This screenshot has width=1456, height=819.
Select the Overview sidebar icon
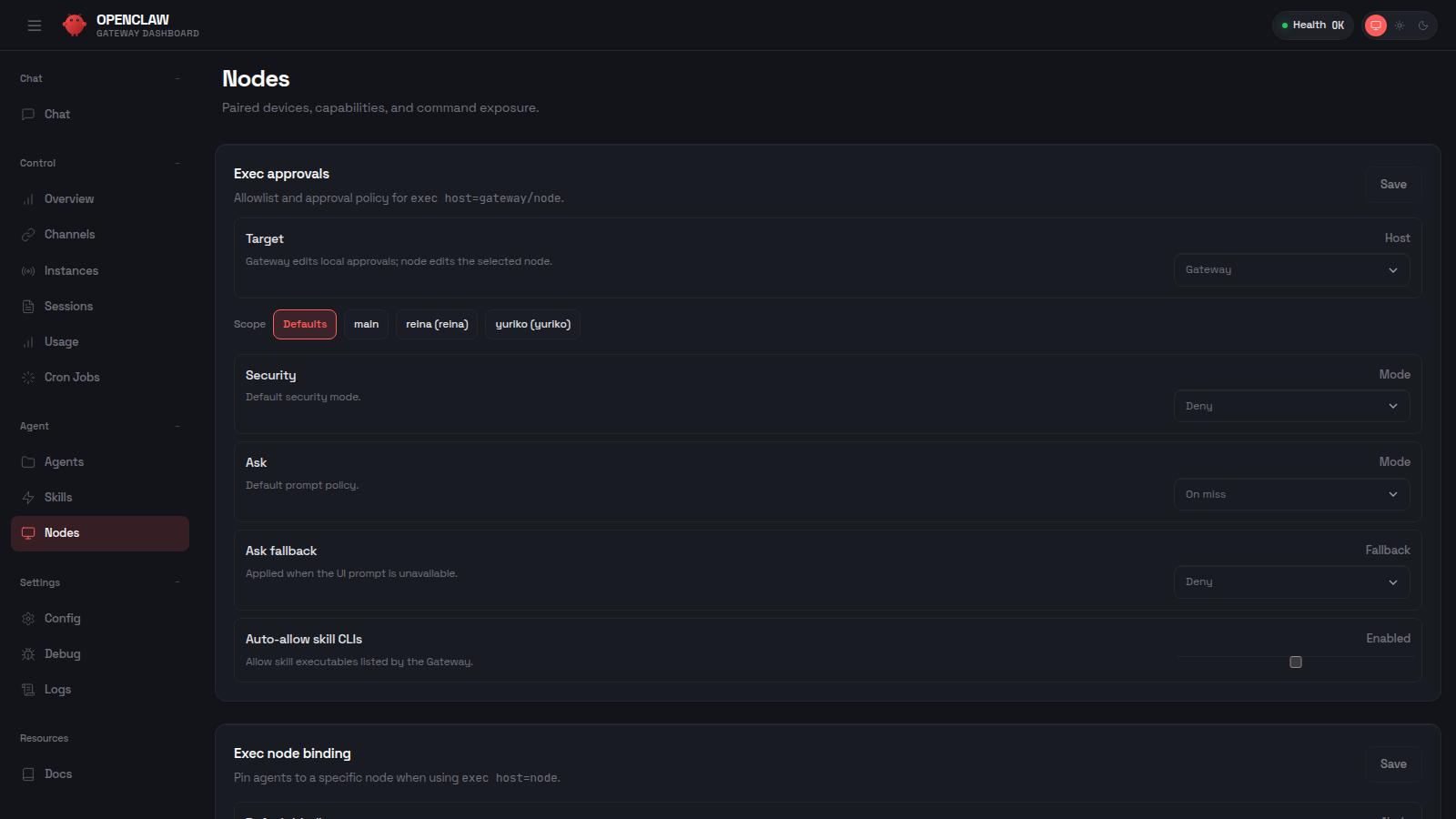point(28,198)
